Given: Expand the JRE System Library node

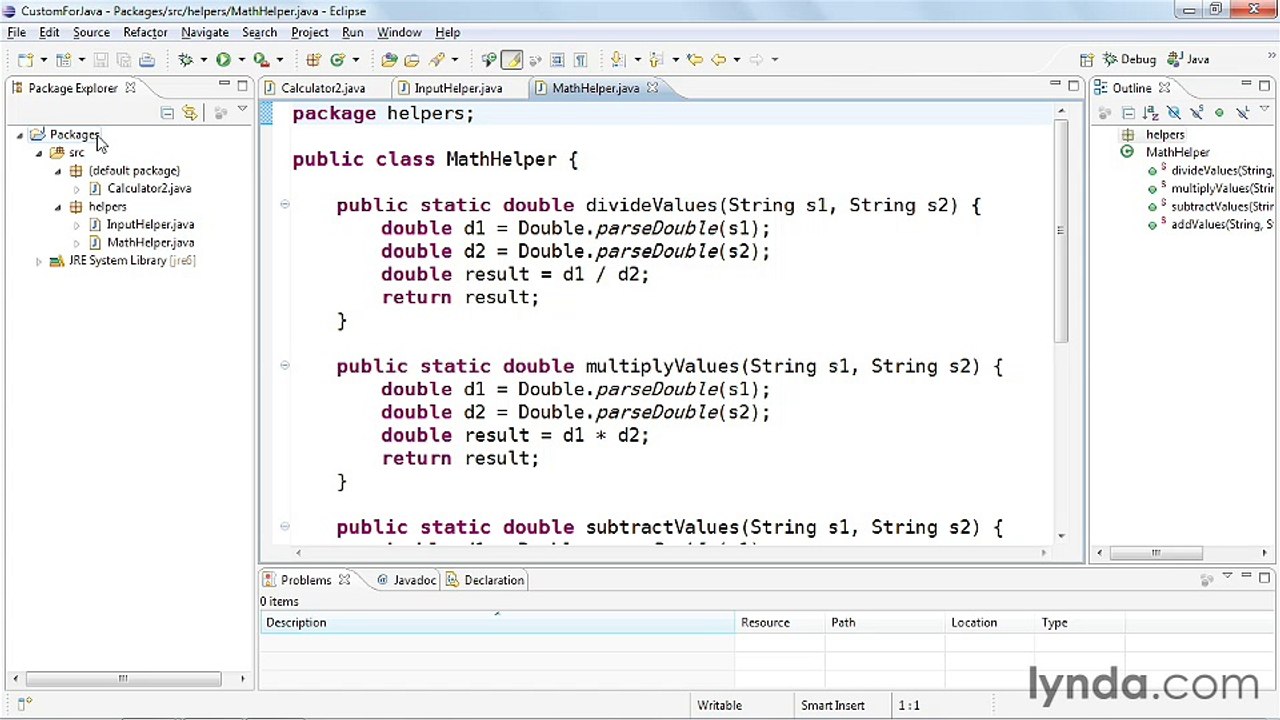Looking at the screenshot, I should pyautogui.click(x=39, y=261).
